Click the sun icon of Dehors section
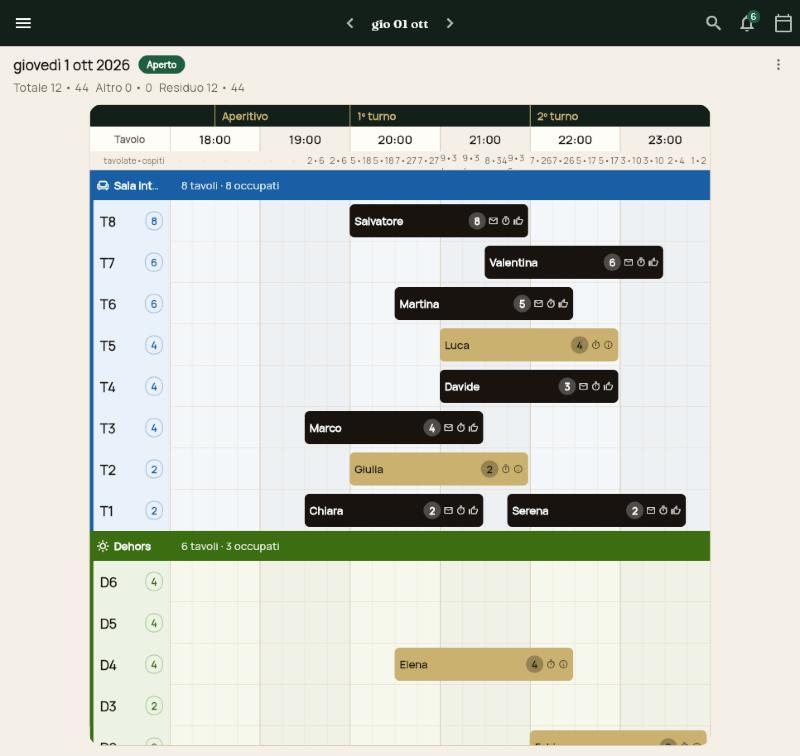The height and width of the screenshot is (756, 800). click(103, 546)
